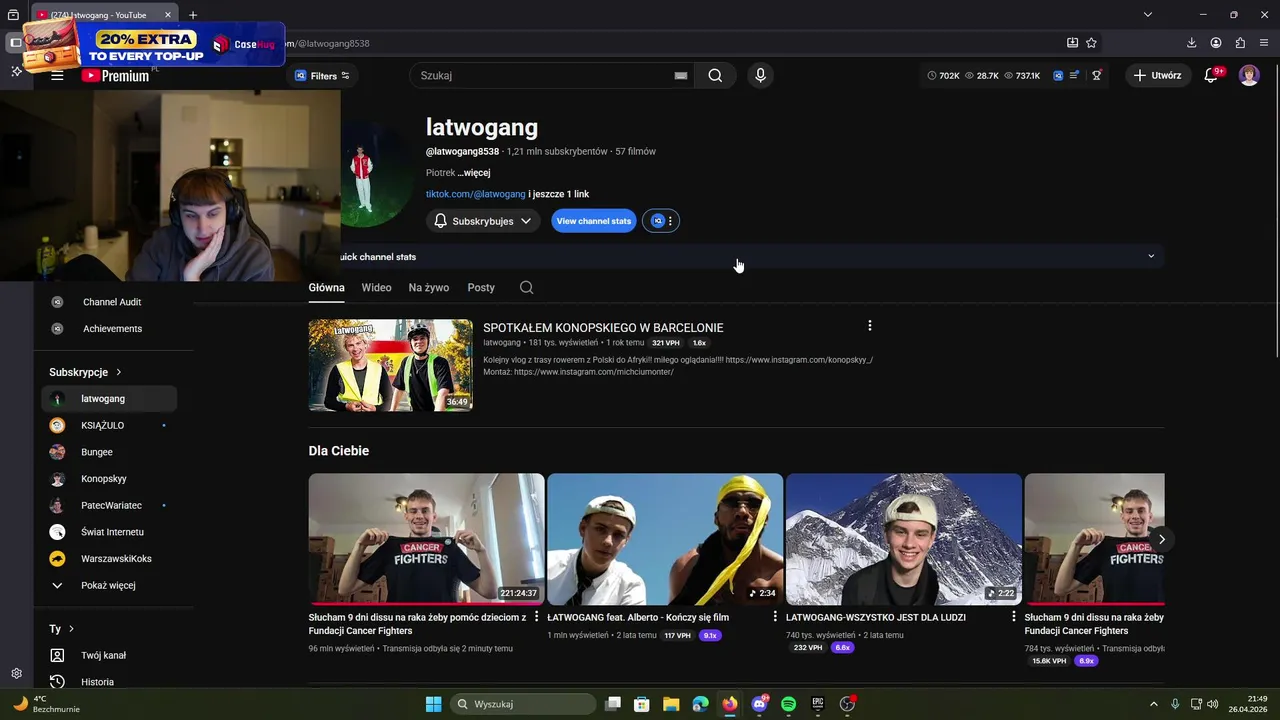Image resolution: width=1280 pixels, height=720 pixels.
Task: Open Kończy się film video thumbnail
Action: pos(665,539)
